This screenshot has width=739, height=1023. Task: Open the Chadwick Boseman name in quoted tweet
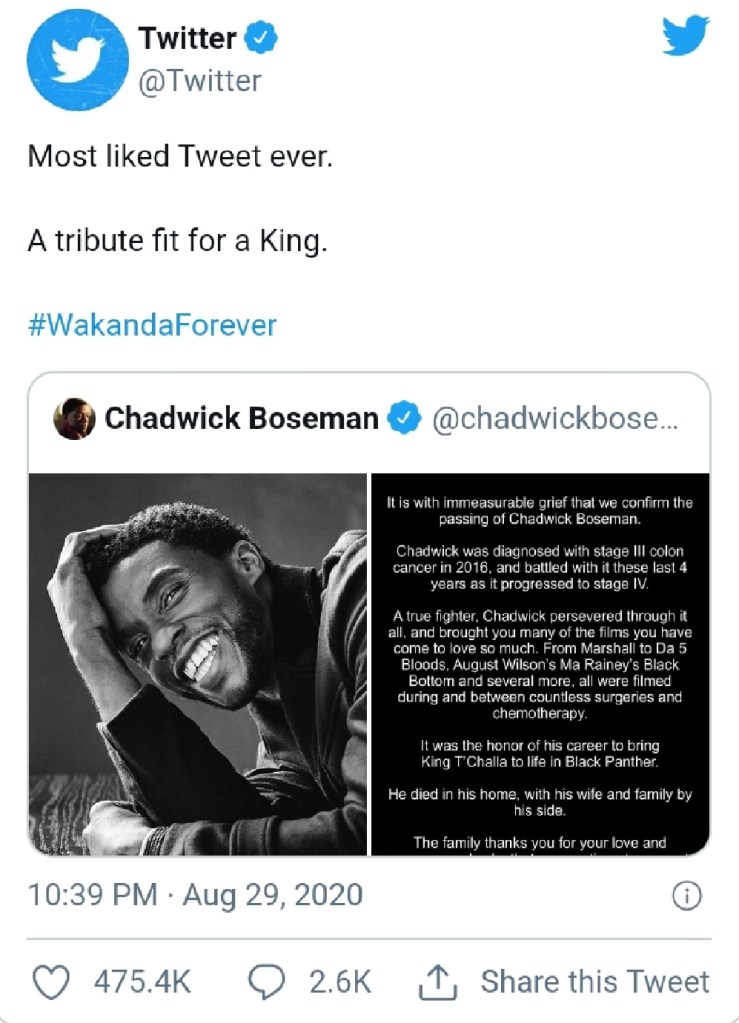coord(241,418)
